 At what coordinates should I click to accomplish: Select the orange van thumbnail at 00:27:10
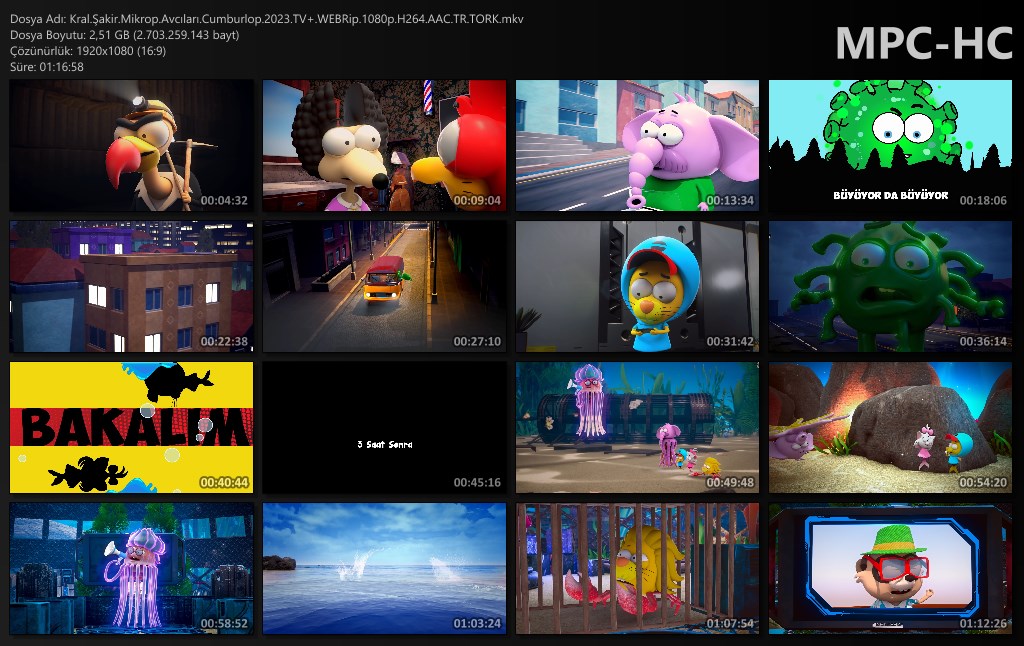pyautogui.click(x=384, y=286)
